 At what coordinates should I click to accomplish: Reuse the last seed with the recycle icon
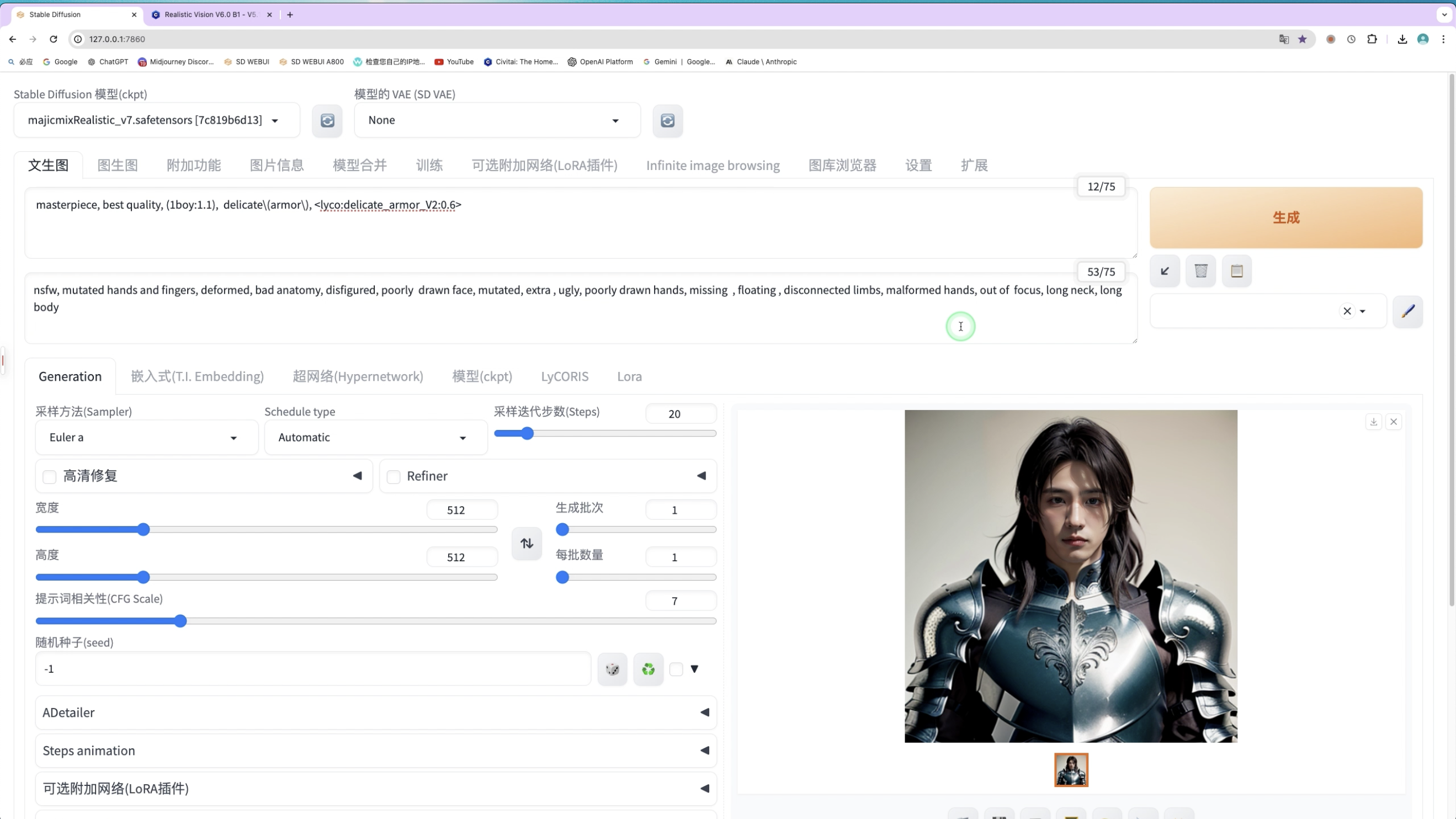[649, 669]
